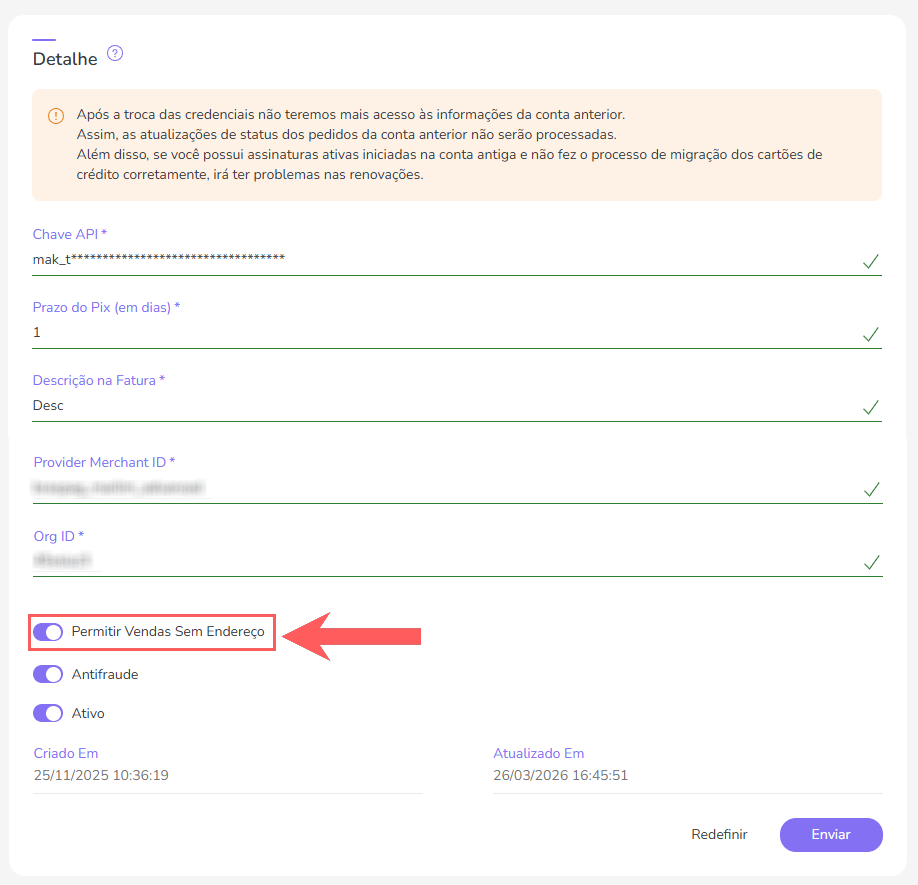The height and width of the screenshot is (885, 918).
Task: Click into the Provider Merchant ID field
Action: click(x=440, y=488)
